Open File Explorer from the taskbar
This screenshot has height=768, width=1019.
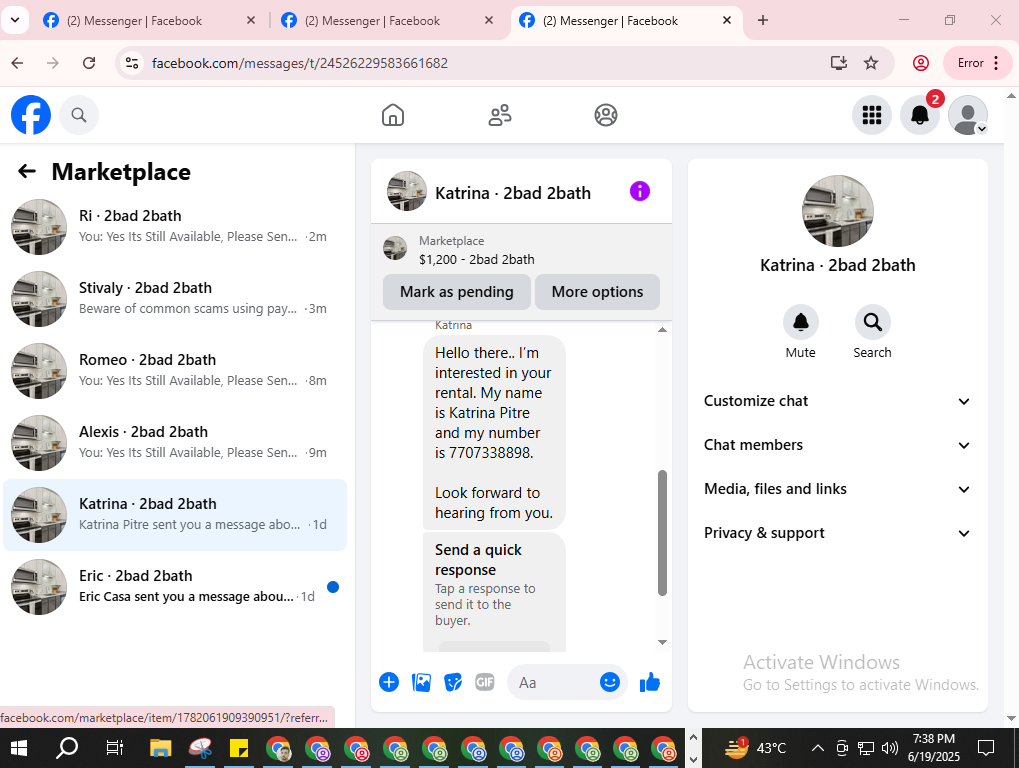(x=161, y=749)
